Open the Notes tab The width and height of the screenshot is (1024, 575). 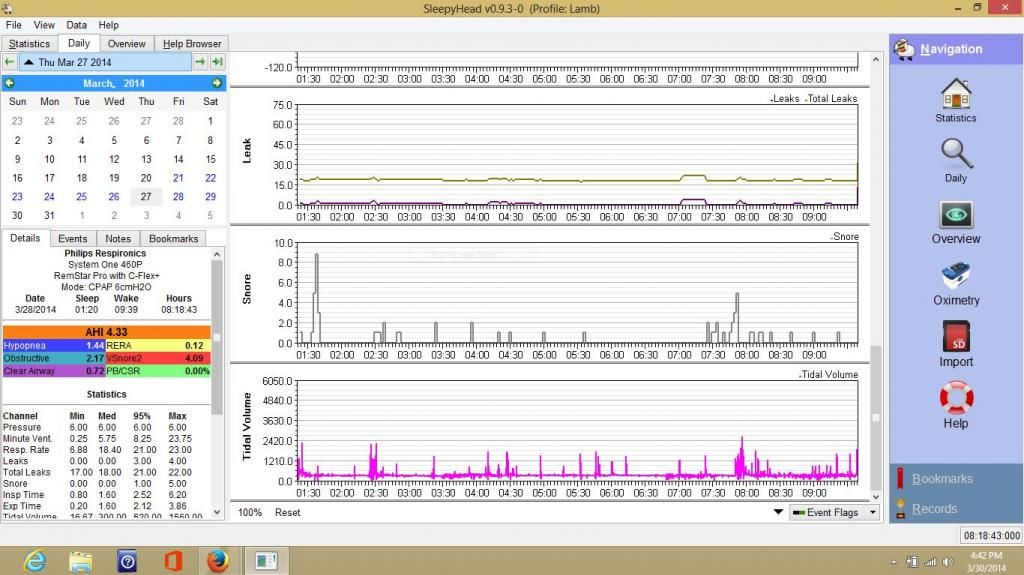[x=118, y=238]
